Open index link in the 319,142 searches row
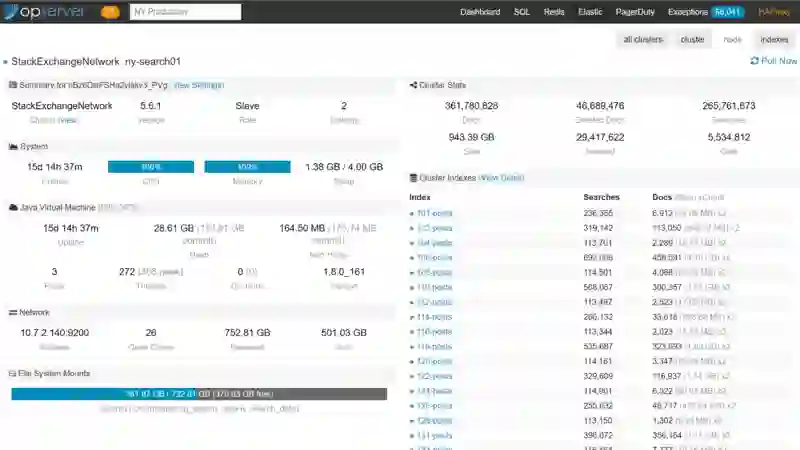Viewport: 800px width, 450px height. pos(435,228)
